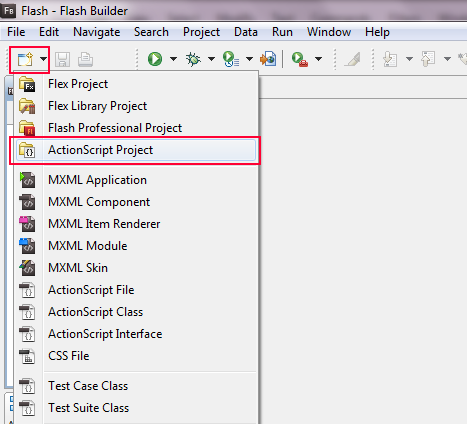467x424 pixels.
Task: Choose Test Case Class
Action: [x=136, y=386]
